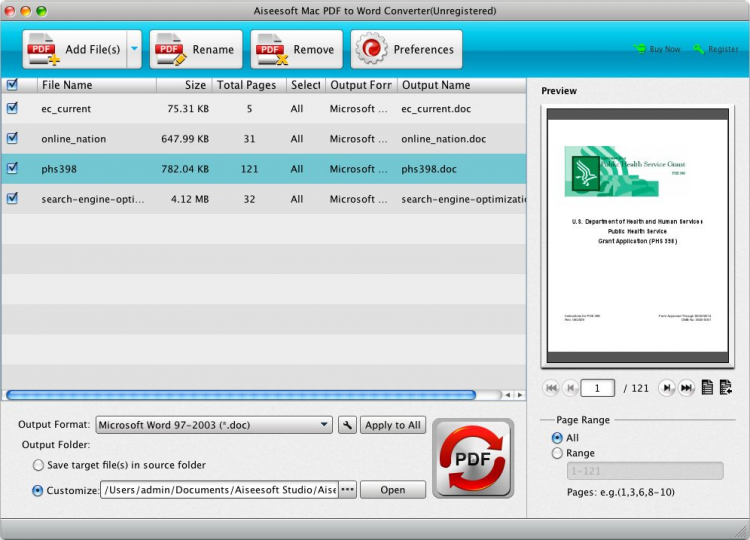Click phs398.doc output name
The width and height of the screenshot is (750, 540).
tap(429, 169)
